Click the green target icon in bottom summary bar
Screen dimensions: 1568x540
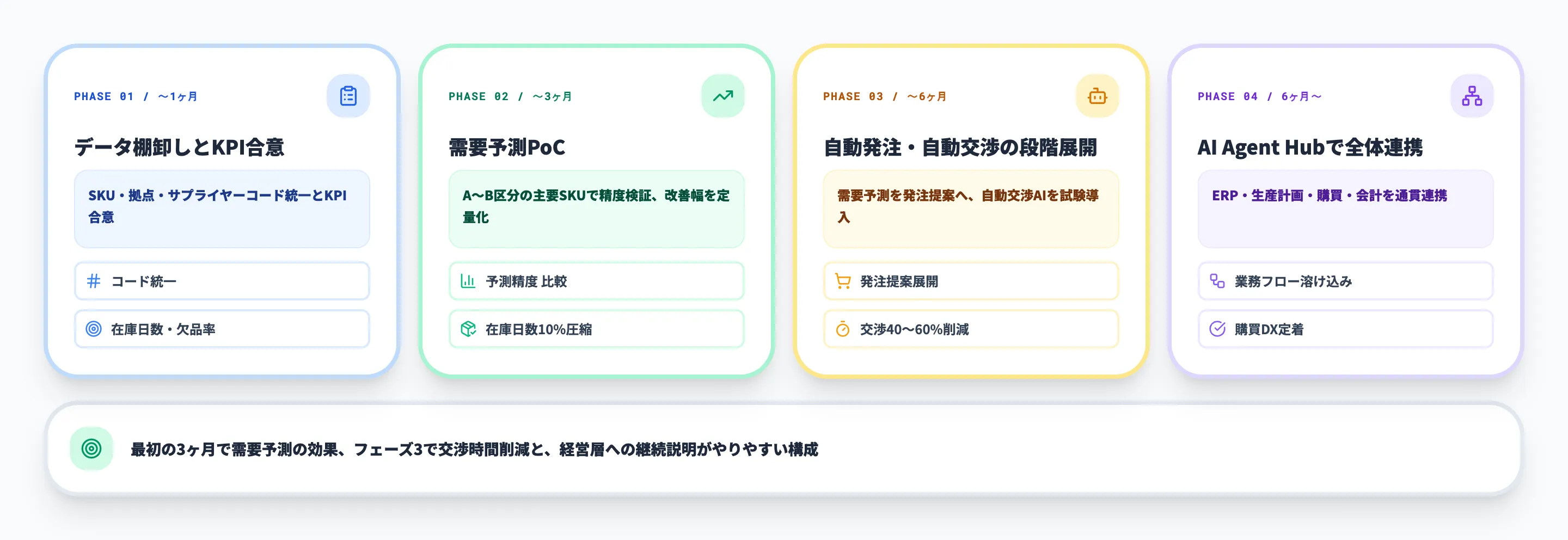[x=91, y=448]
